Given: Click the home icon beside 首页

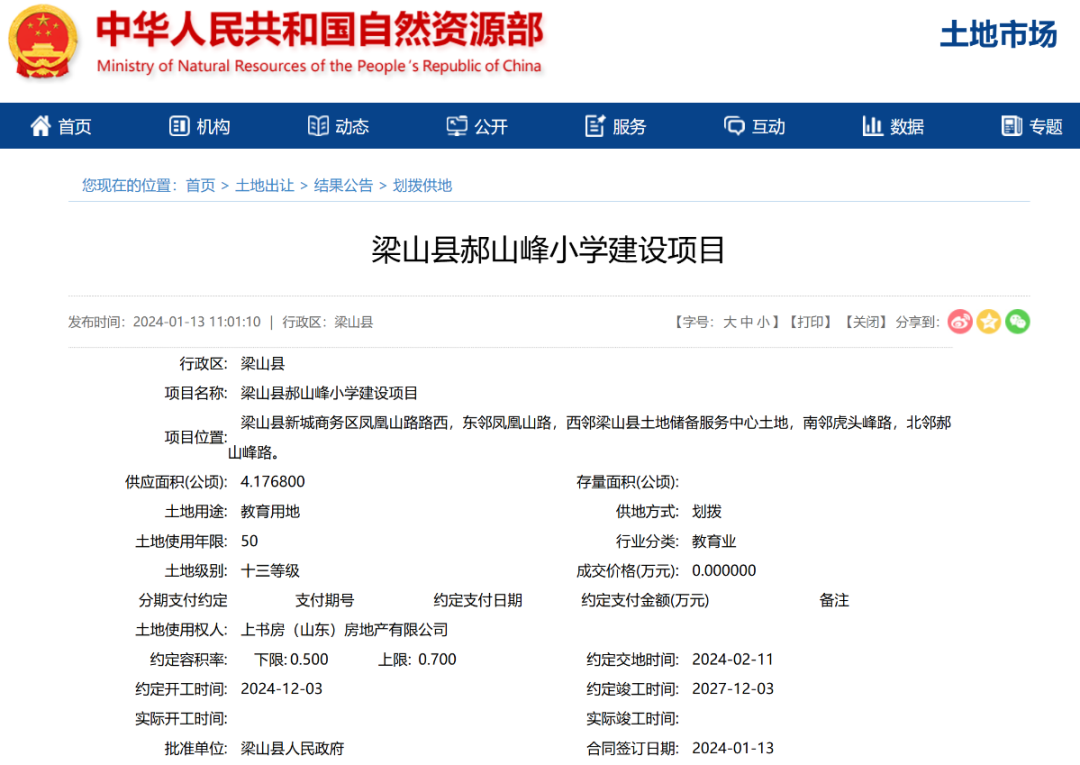Looking at the screenshot, I should click(x=39, y=125).
